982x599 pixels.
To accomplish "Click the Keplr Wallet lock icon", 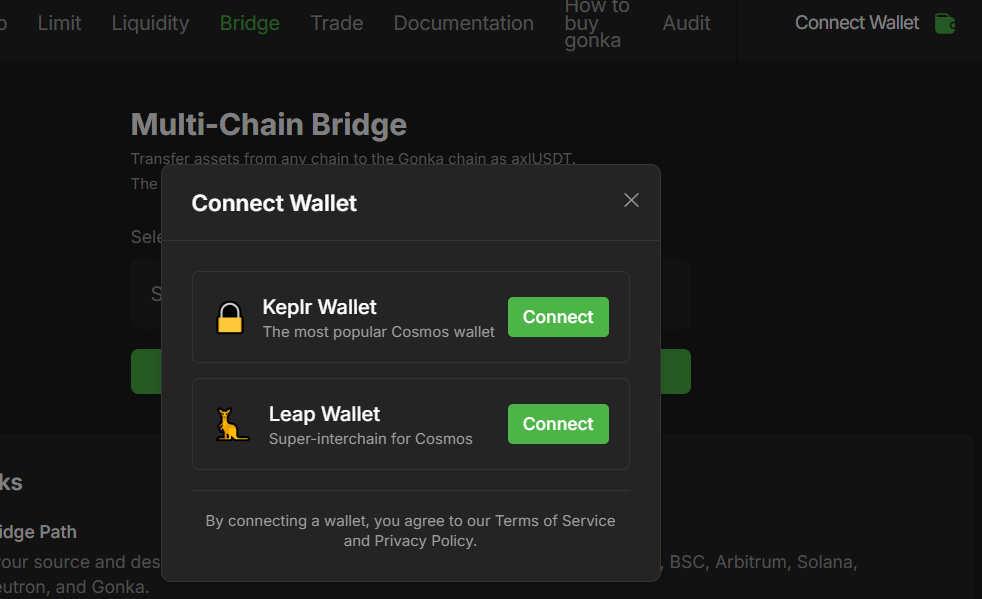I will [232, 316].
